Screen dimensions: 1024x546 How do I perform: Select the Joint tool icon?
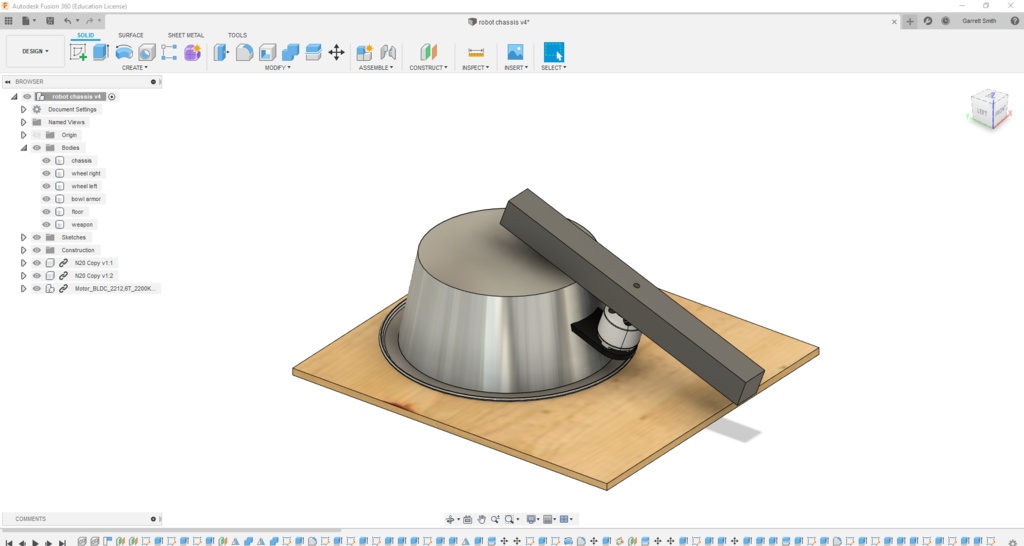[388, 52]
